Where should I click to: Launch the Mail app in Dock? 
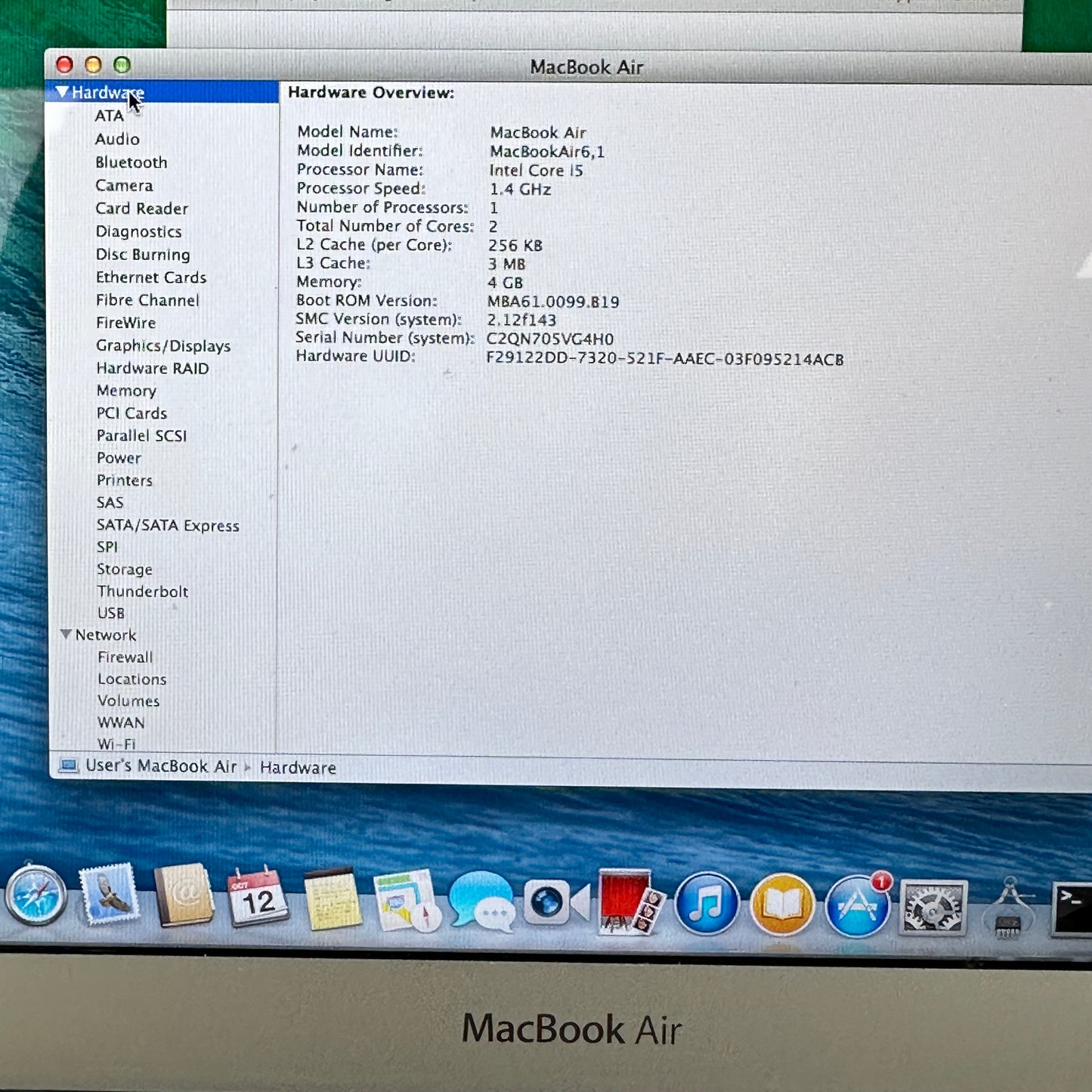pos(109,895)
